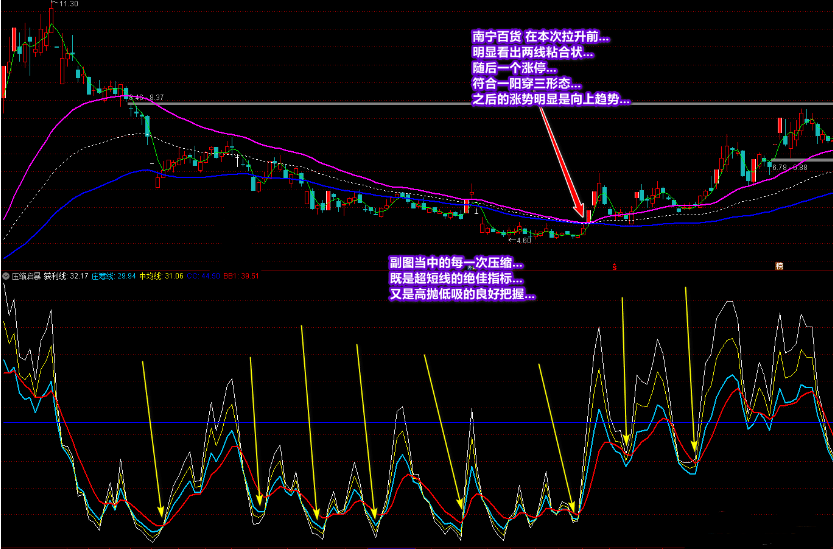
Task: Click the red BB1: 39.51 value
Action: tap(241, 276)
